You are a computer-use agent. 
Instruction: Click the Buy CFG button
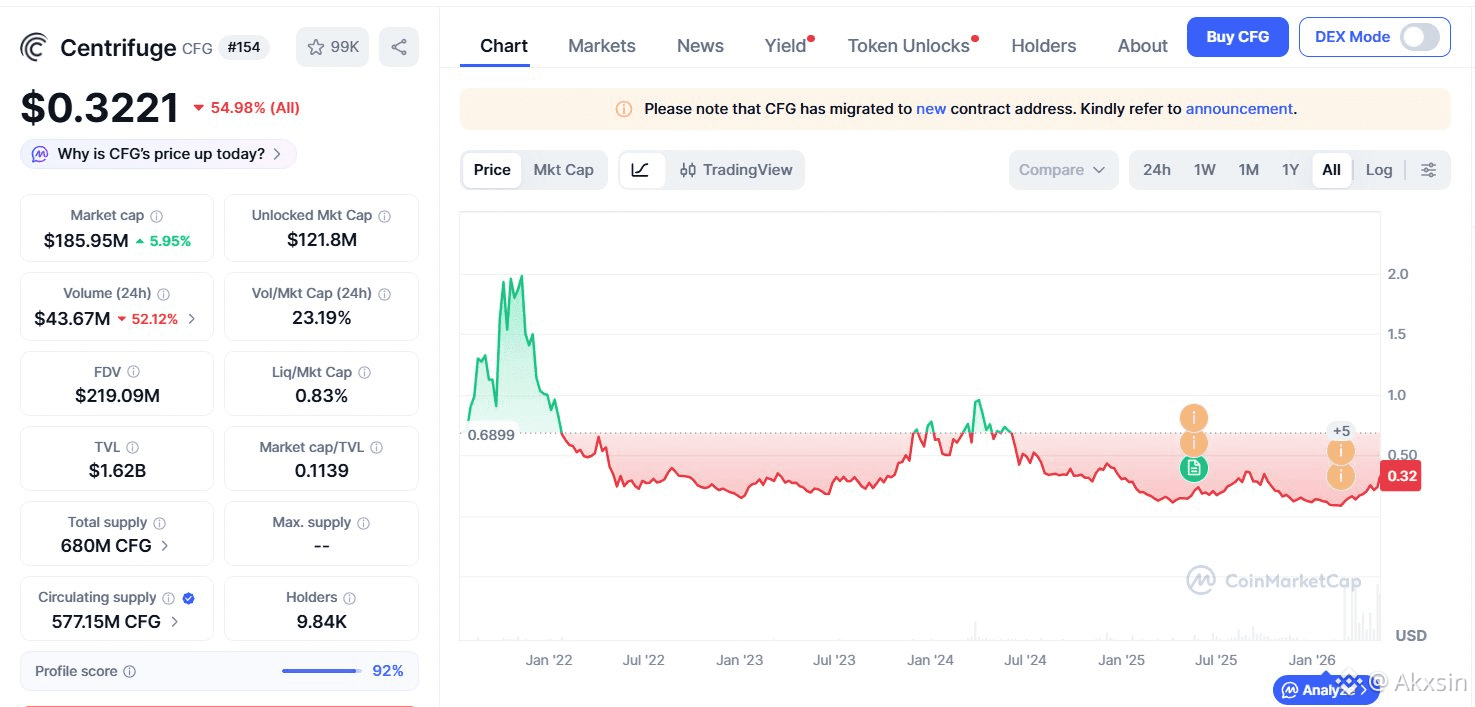point(1237,37)
